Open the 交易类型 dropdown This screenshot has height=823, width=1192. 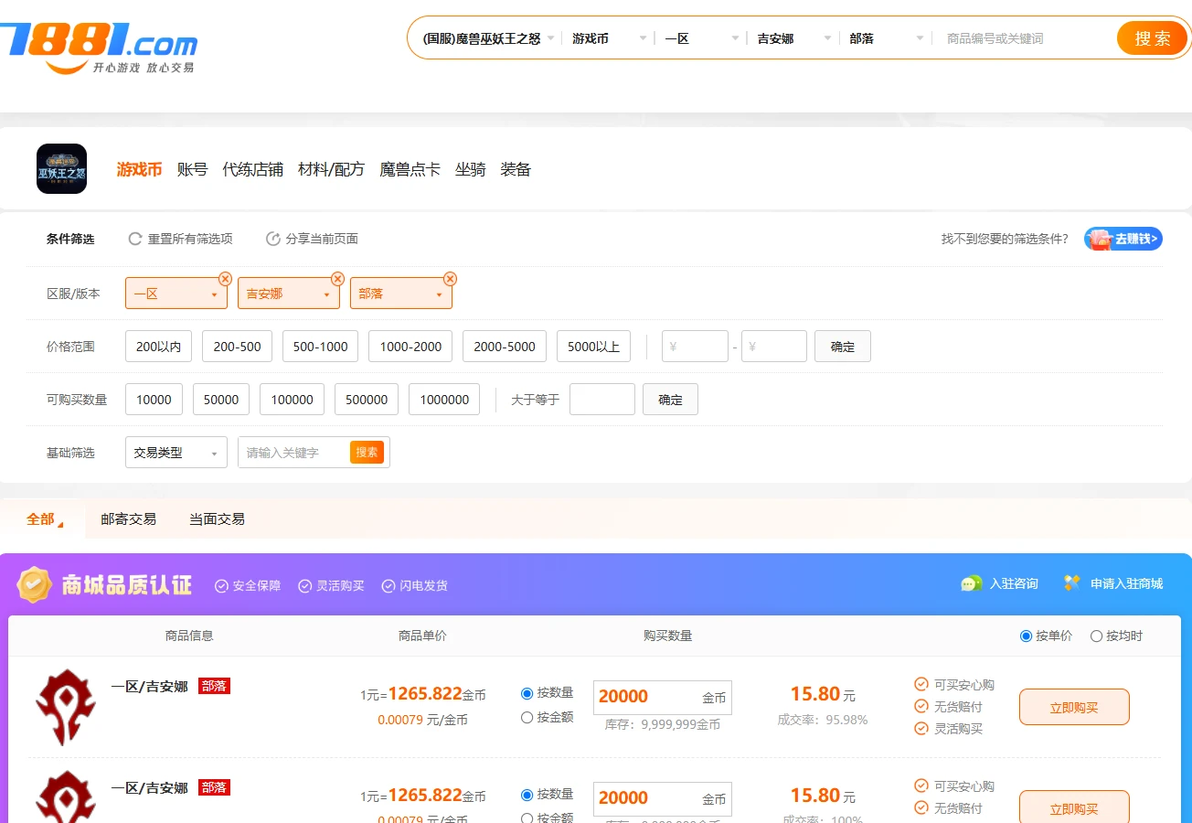coord(176,452)
